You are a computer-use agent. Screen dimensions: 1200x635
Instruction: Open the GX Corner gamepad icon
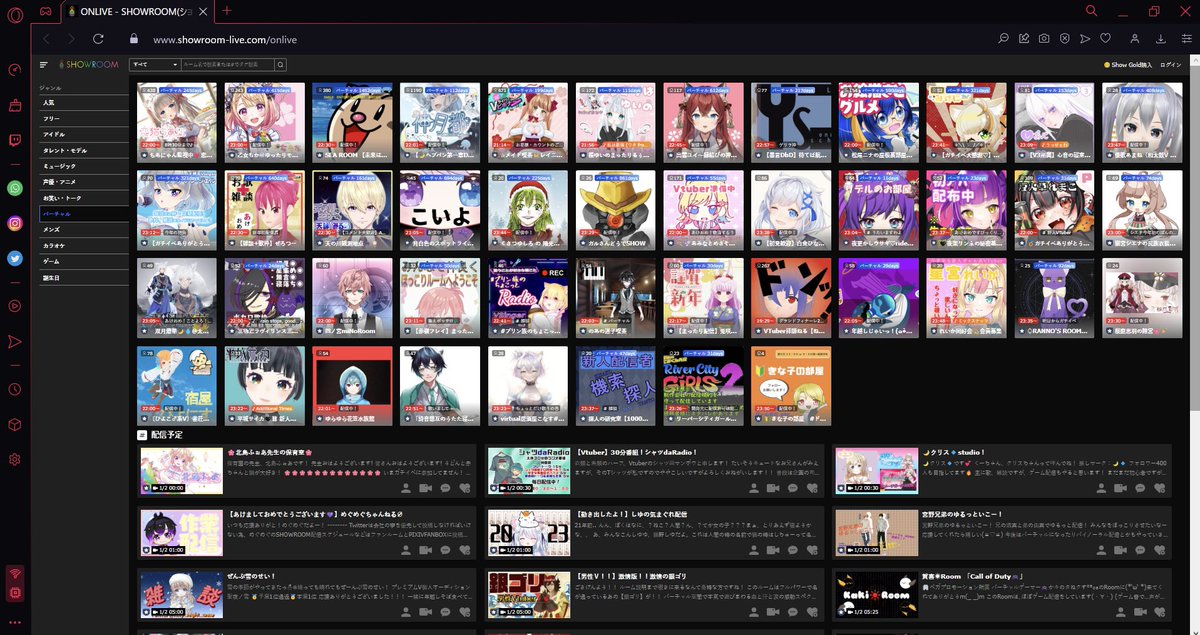(45, 10)
